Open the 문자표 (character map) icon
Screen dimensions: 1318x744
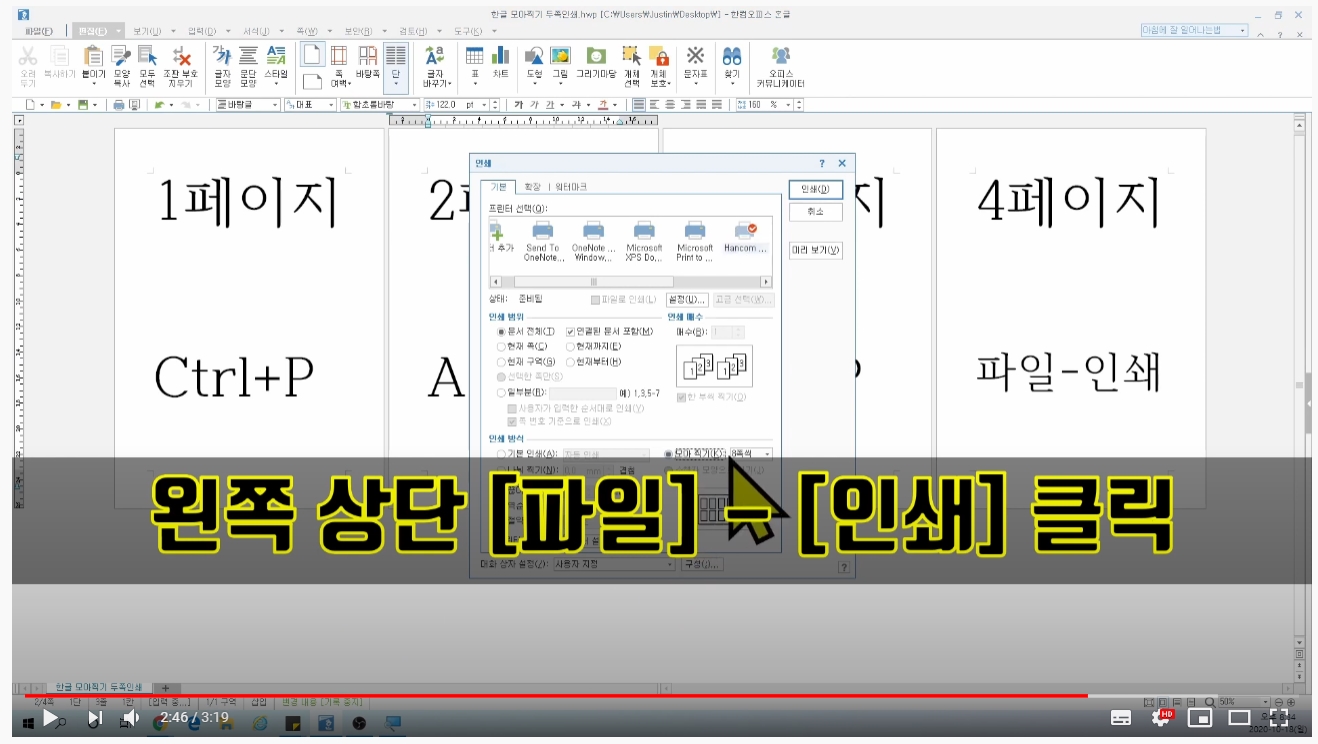click(x=695, y=57)
